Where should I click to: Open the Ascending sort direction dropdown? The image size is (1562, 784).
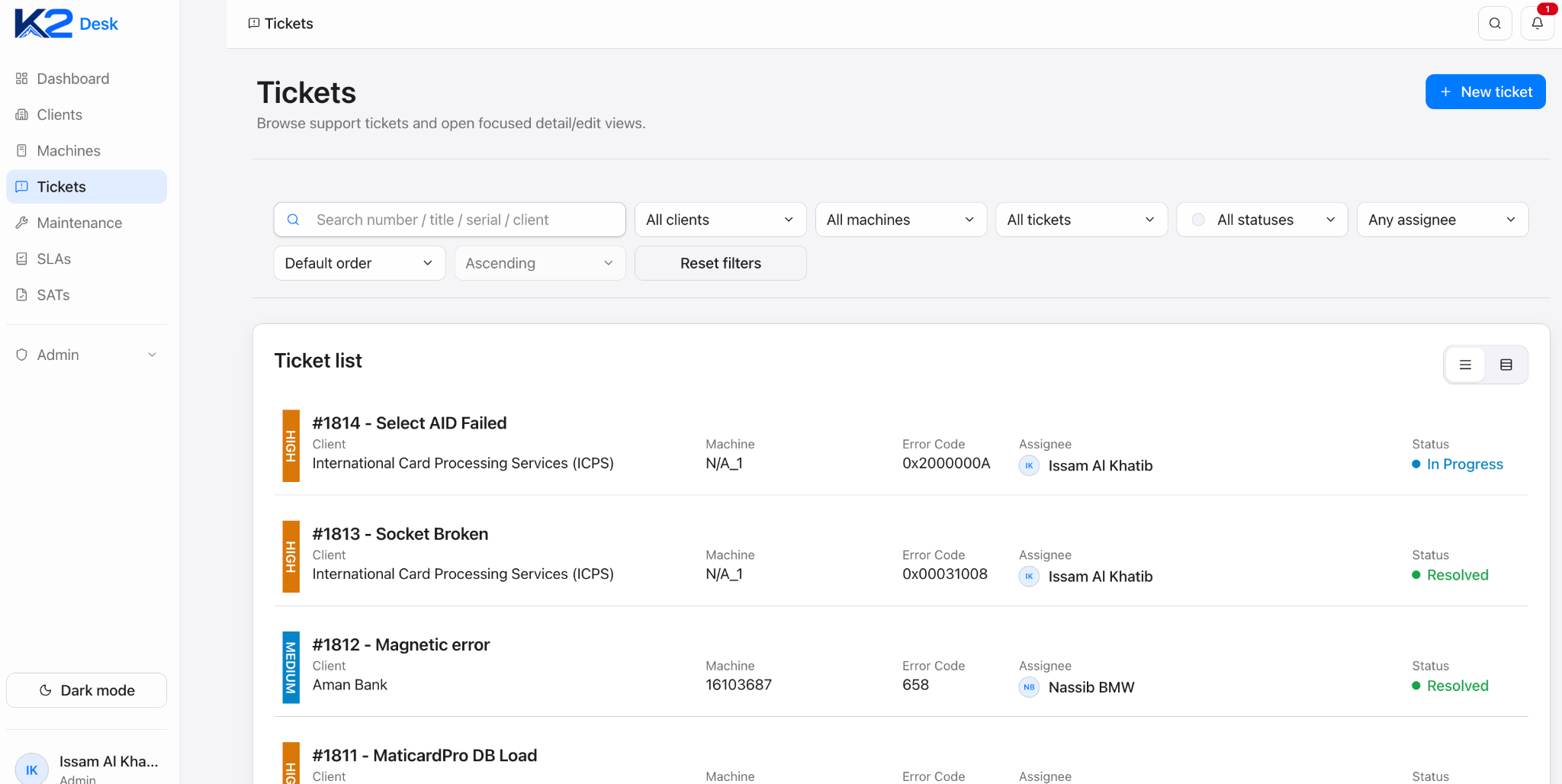[x=540, y=263]
